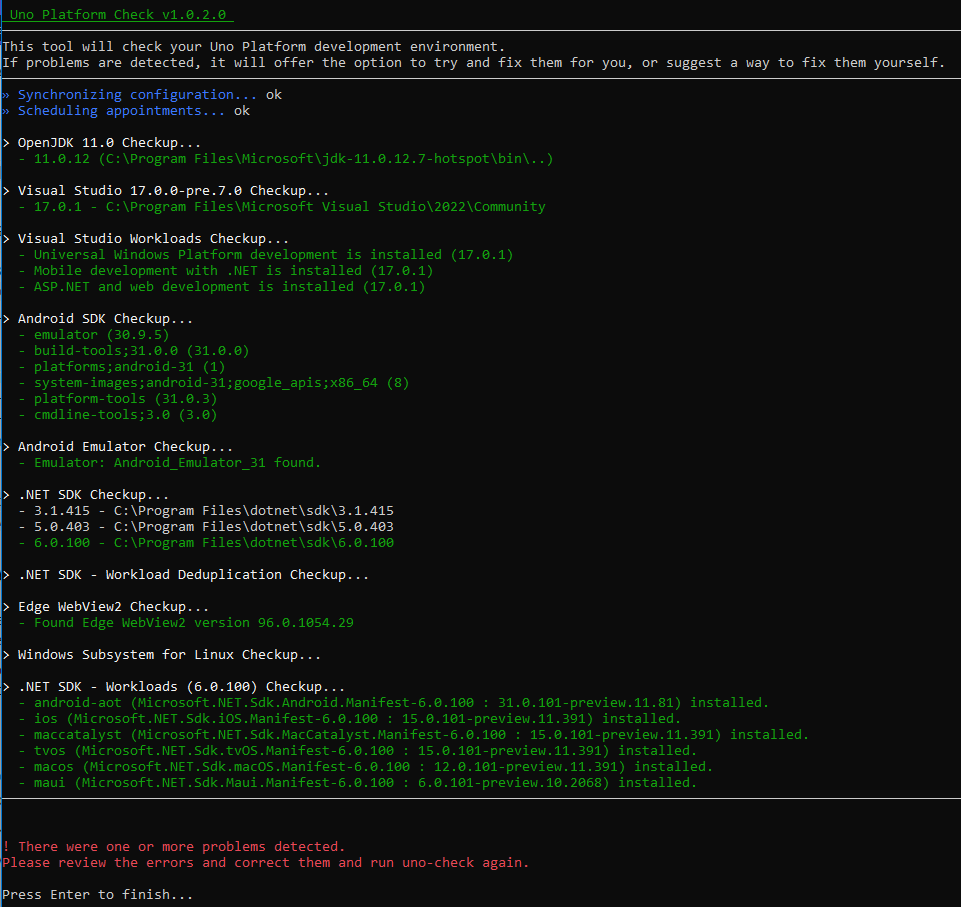
Task: Click the 'cmdline-tools;3.0 (3.0)' line
Action: (118, 414)
